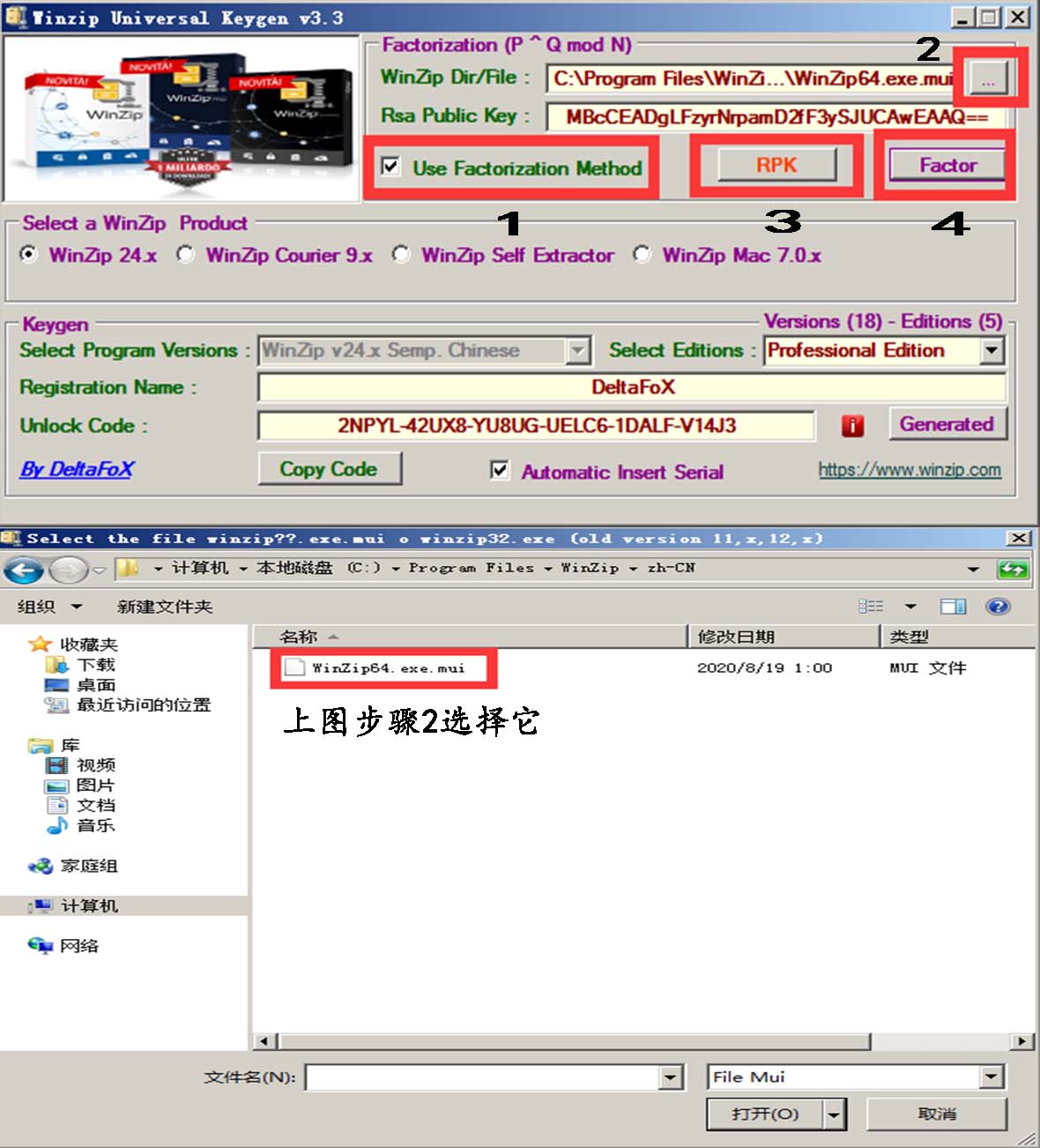
Task: Click the 网络 network icon in sidebar
Action: click(x=40, y=945)
